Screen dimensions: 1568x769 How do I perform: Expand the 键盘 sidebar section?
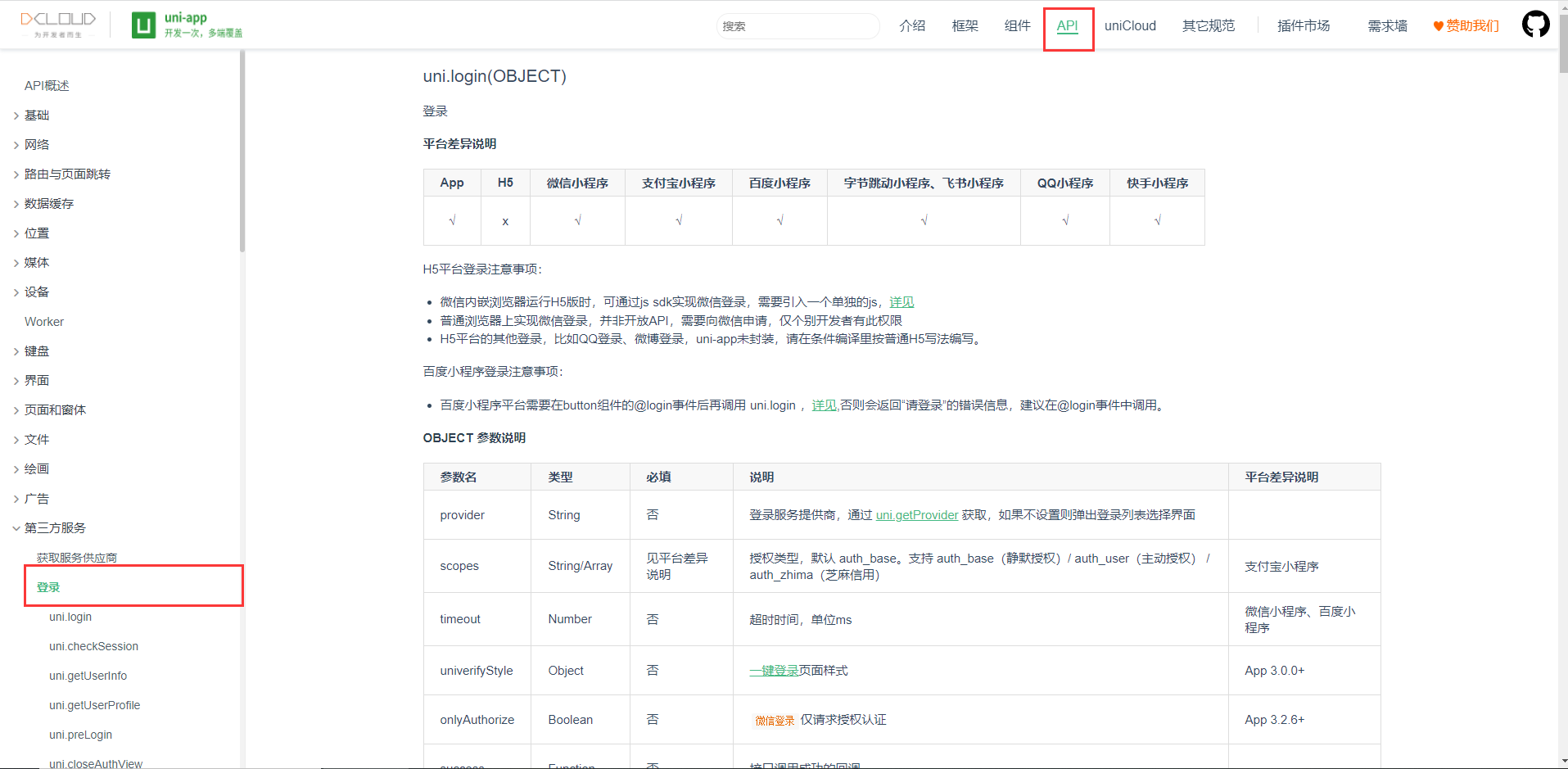36,351
